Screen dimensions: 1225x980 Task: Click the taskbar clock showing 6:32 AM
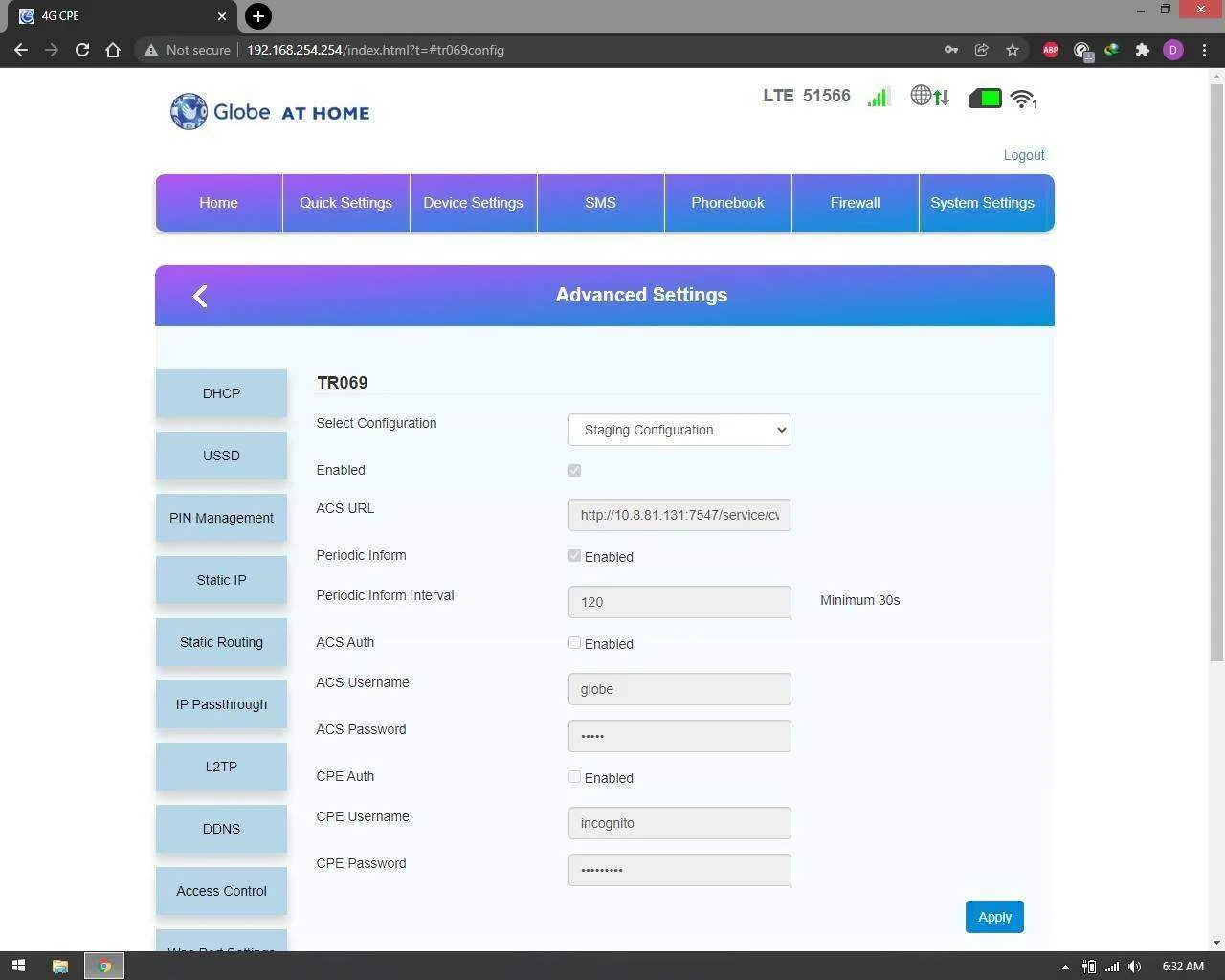point(1182,967)
